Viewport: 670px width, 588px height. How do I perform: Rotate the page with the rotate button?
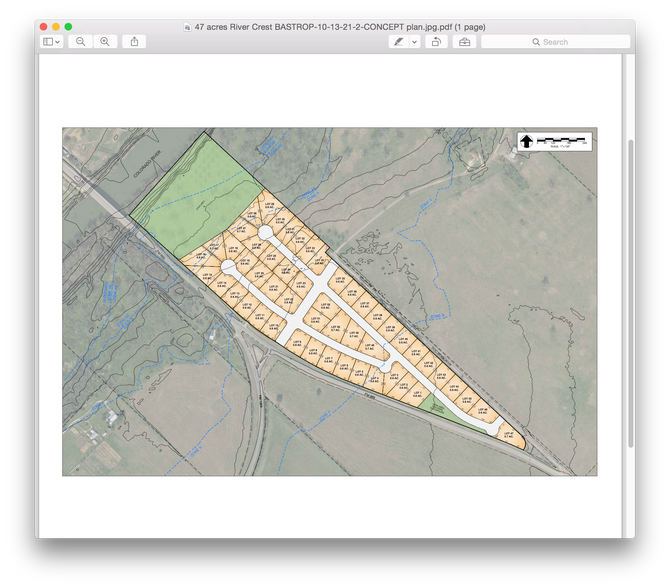point(437,42)
